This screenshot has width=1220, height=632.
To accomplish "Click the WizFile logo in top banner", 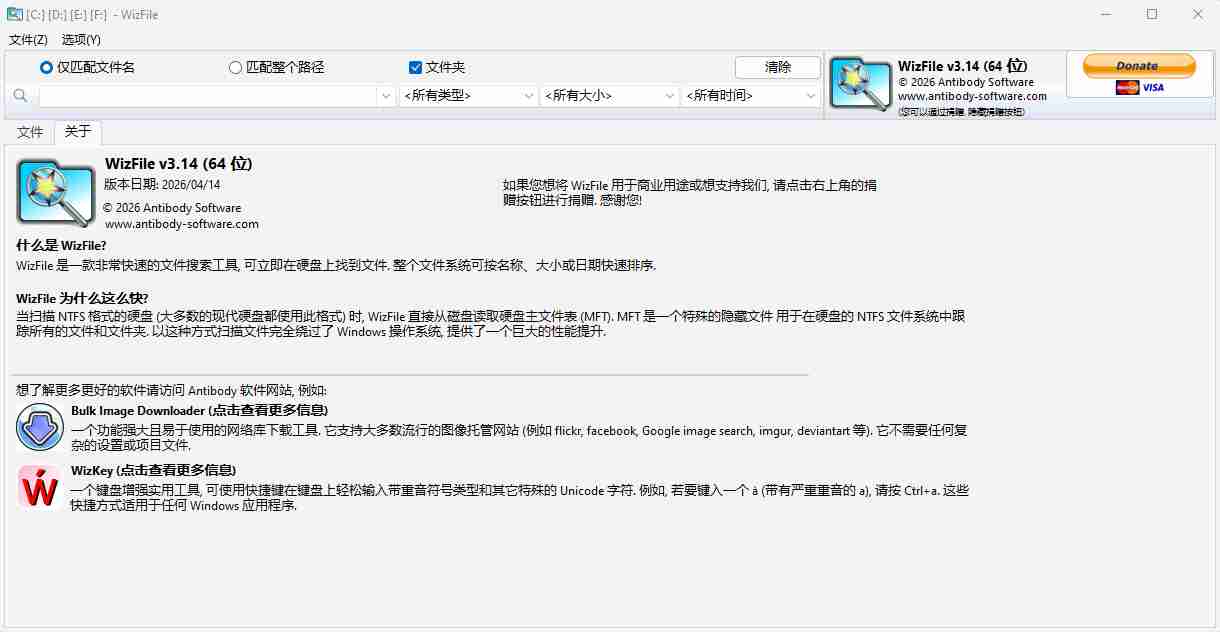I will pos(860,85).
